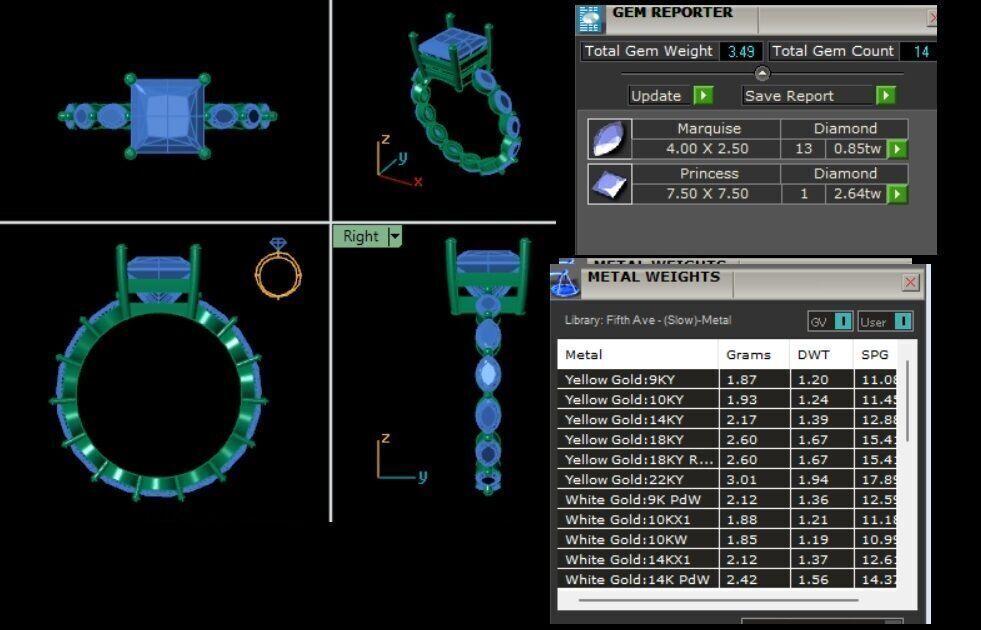Click green arrow next to Save Report
Viewport: 981px width, 630px height.
(x=885, y=95)
